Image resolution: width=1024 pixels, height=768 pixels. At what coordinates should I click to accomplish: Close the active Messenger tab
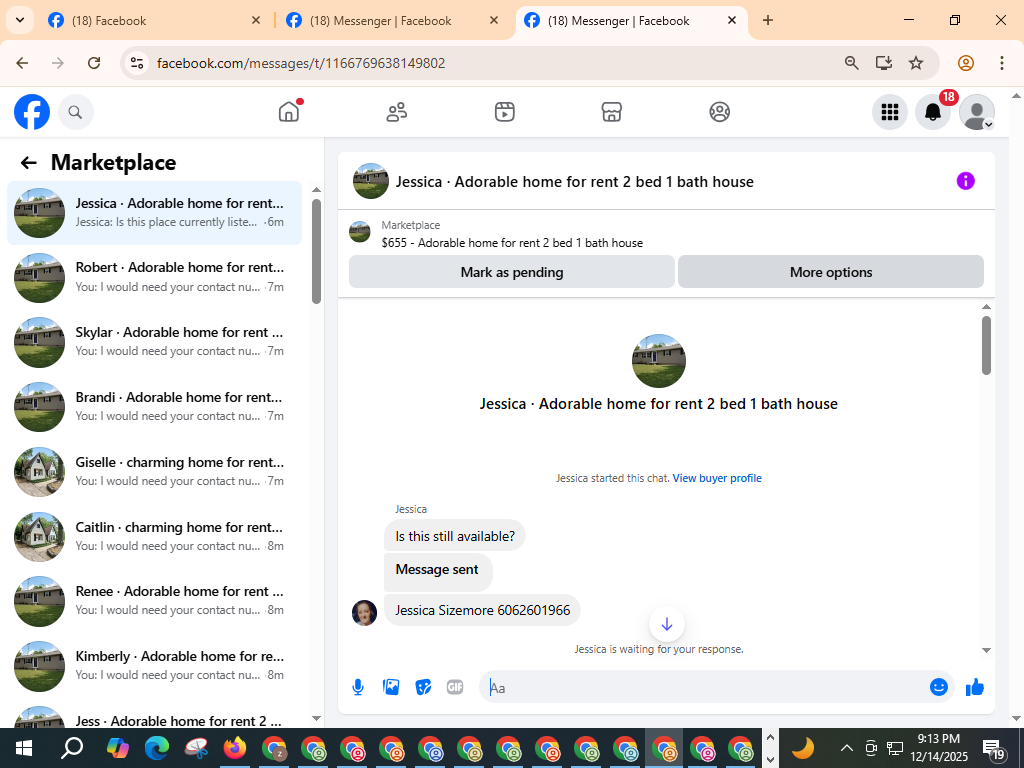coord(732,20)
